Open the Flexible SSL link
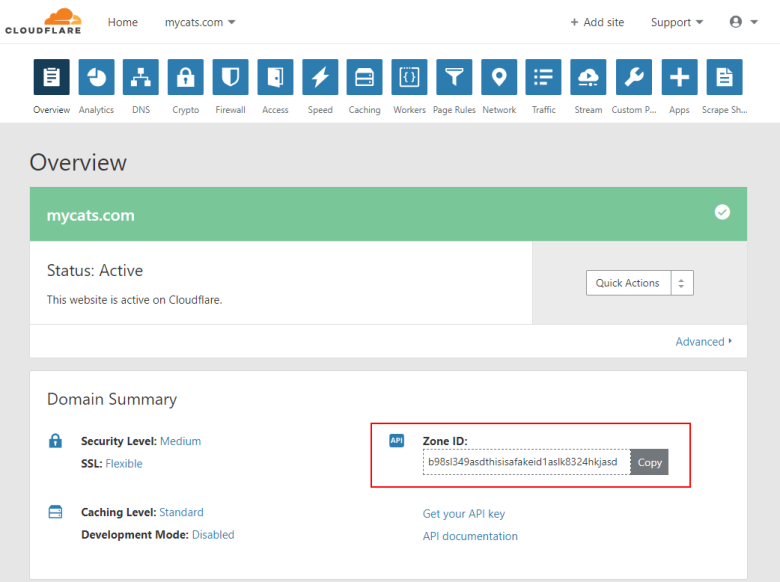This screenshot has width=780, height=582. click(124, 464)
